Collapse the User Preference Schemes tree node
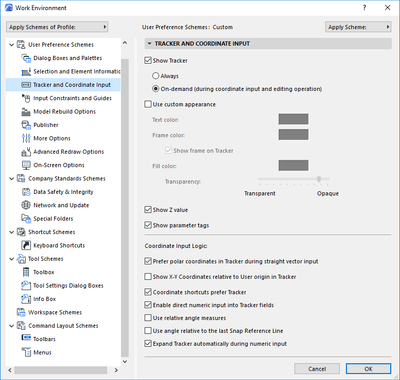The height and width of the screenshot is (380, 400). click(11, 45)
